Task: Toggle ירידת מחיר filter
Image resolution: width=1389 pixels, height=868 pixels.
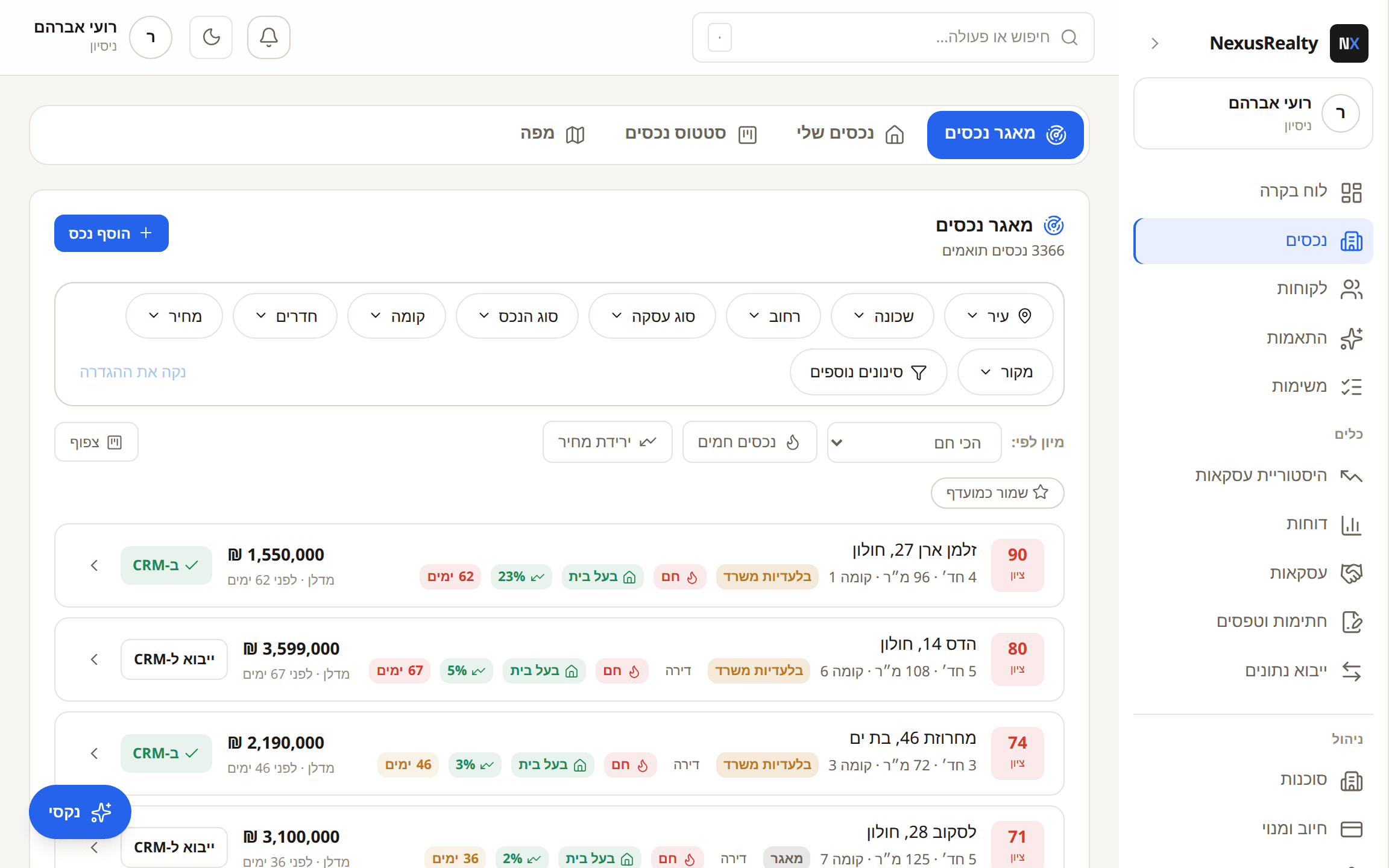Action: pos(608,442)
